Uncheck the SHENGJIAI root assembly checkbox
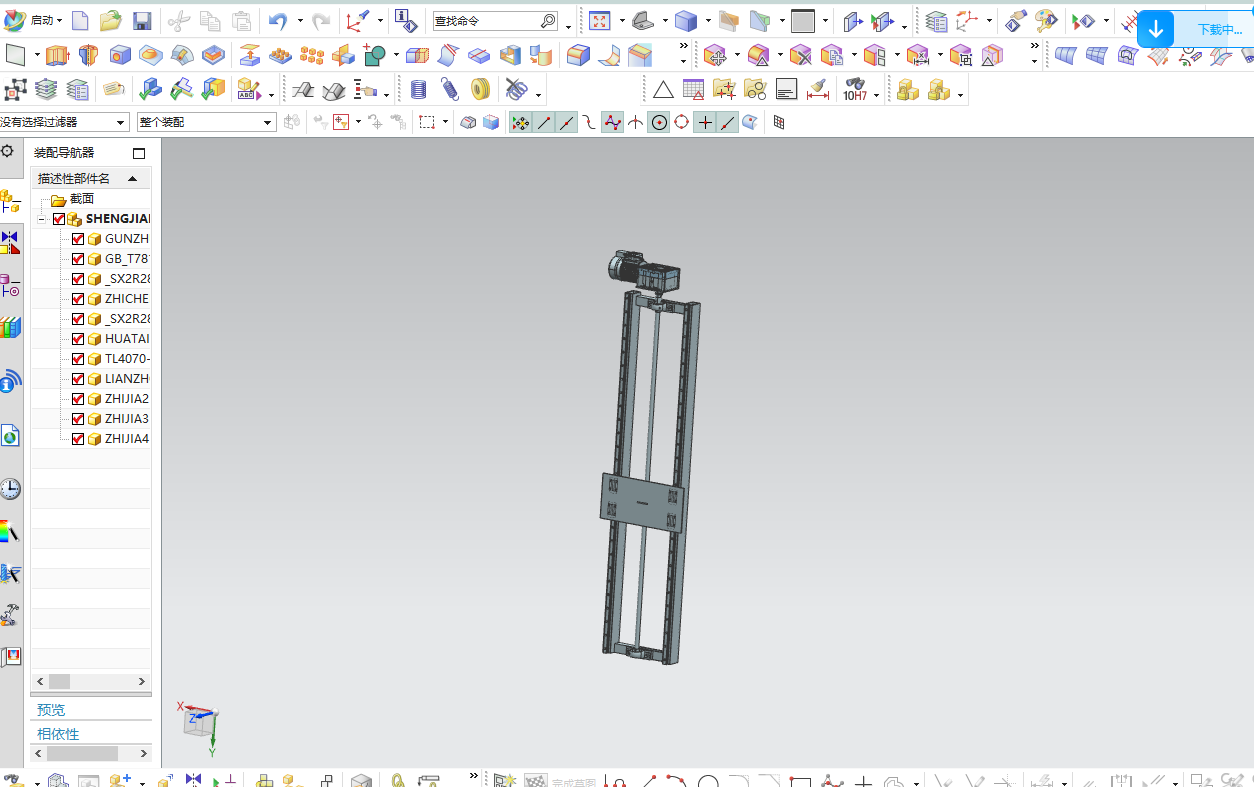1254x787 pixels. pos(59,219)
